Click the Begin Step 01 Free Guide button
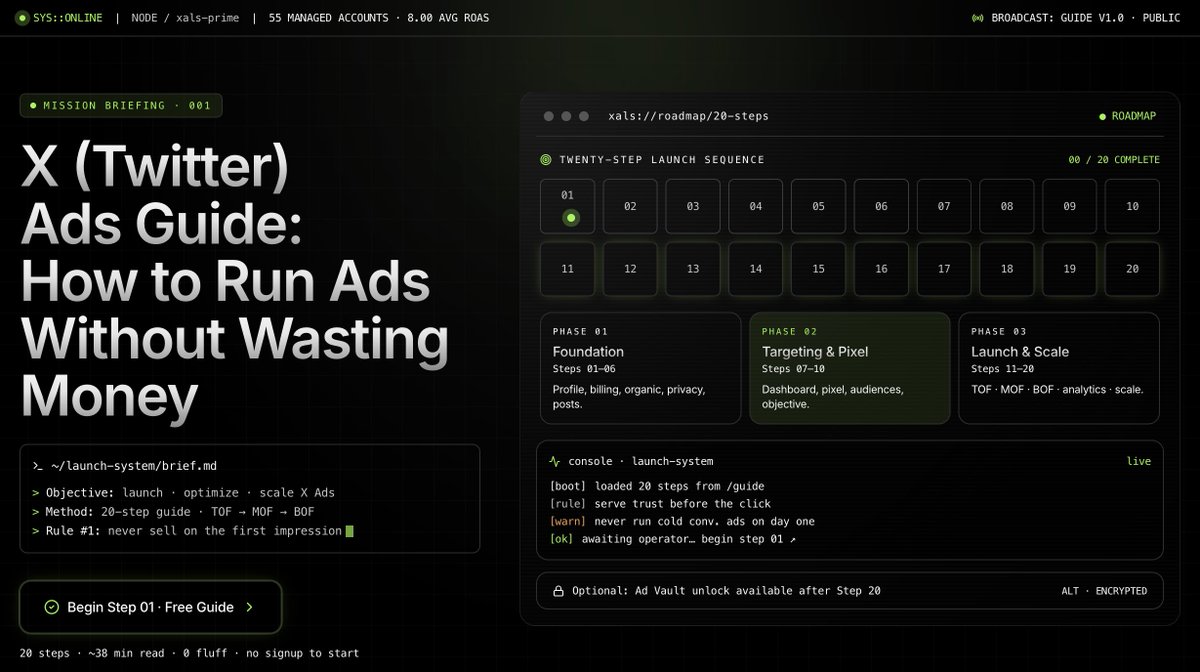 click(x=150, y=607)
